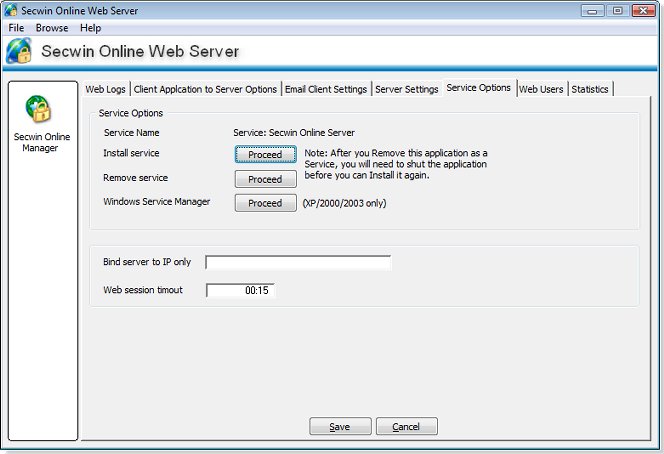Click the title bar application icon
Screen dimensions: 664x454
point(12,10)
